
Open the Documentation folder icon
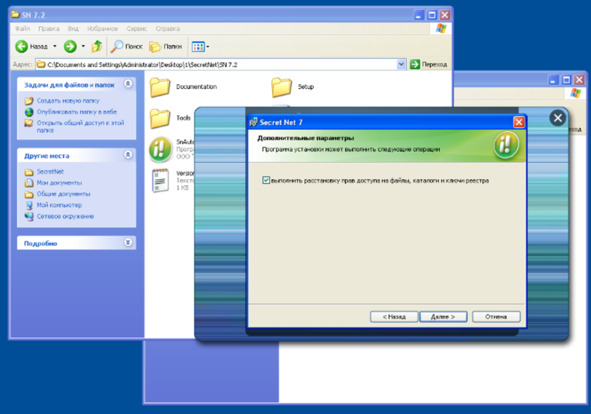click(x=160, y=87)
